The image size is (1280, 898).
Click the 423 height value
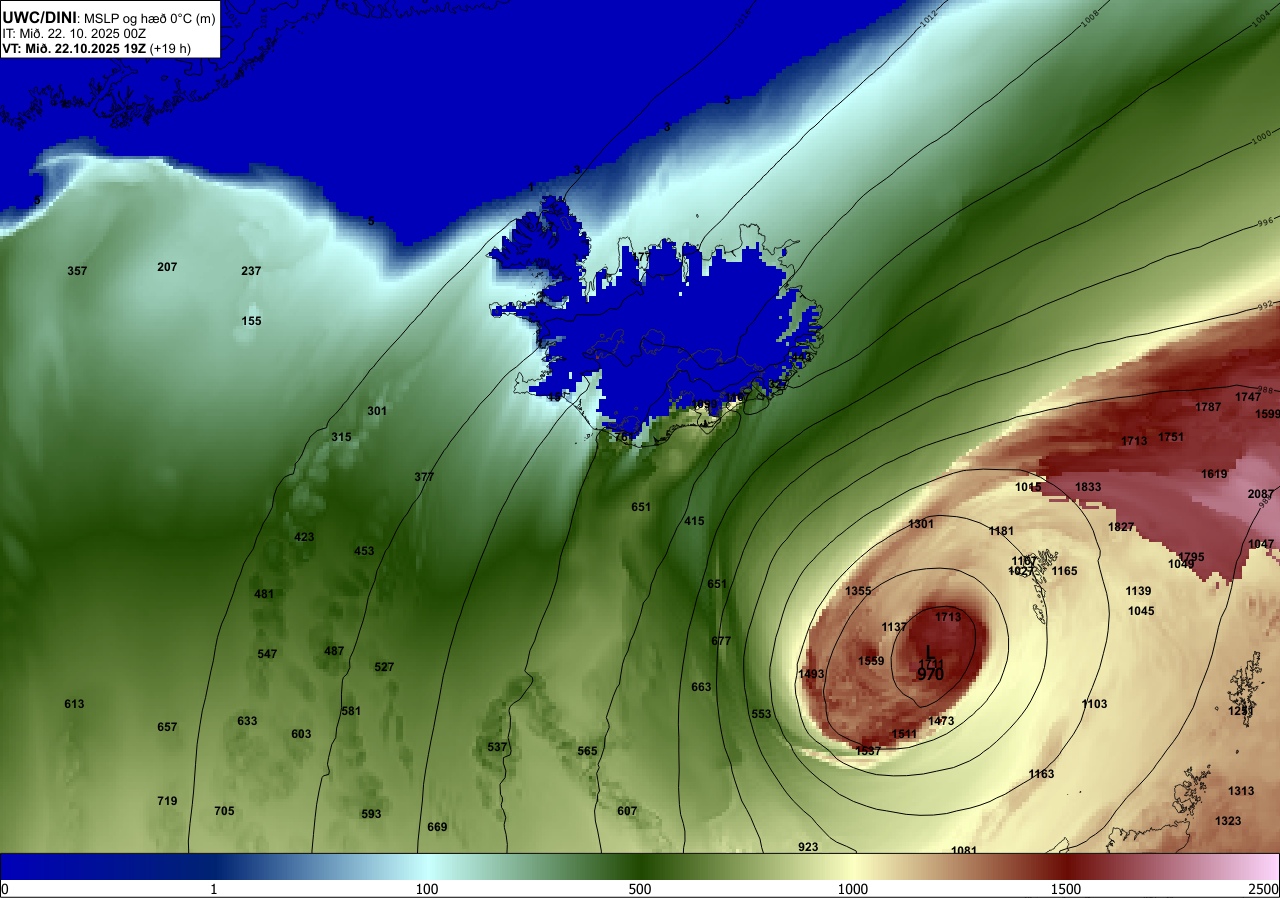304,537
